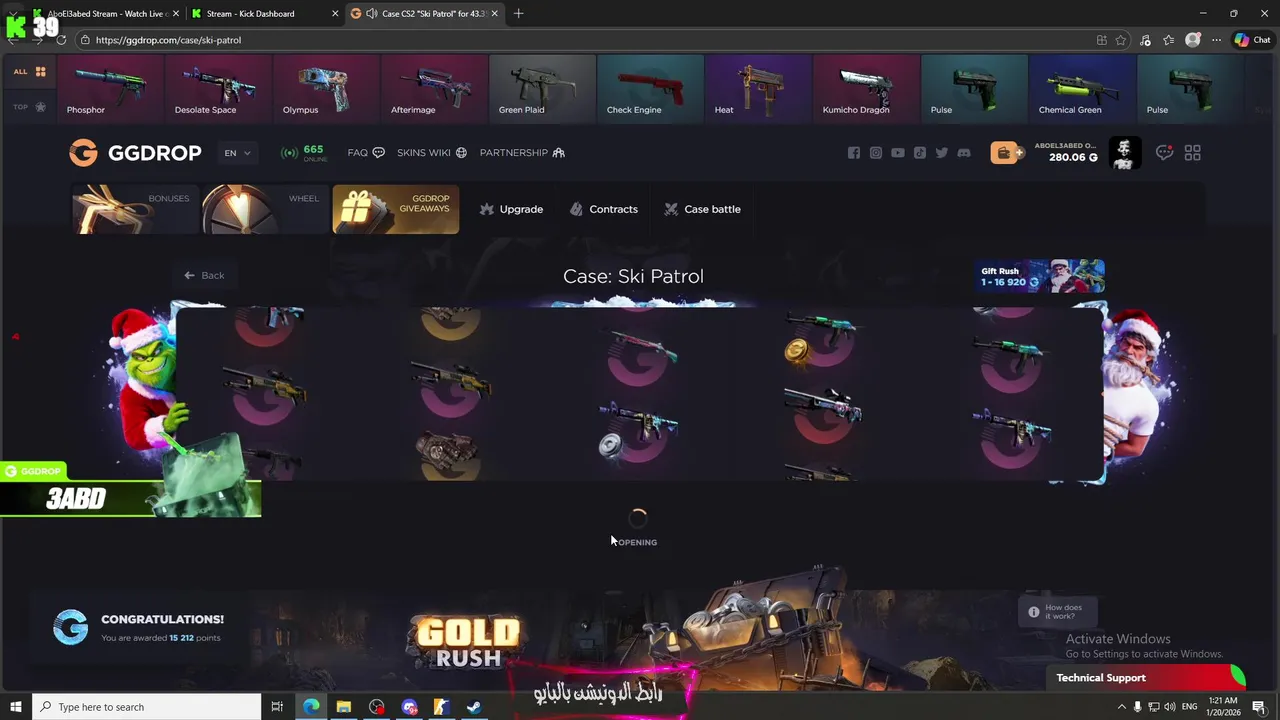
Task: Open the Instagram social link icon
Action: (876, 153)
